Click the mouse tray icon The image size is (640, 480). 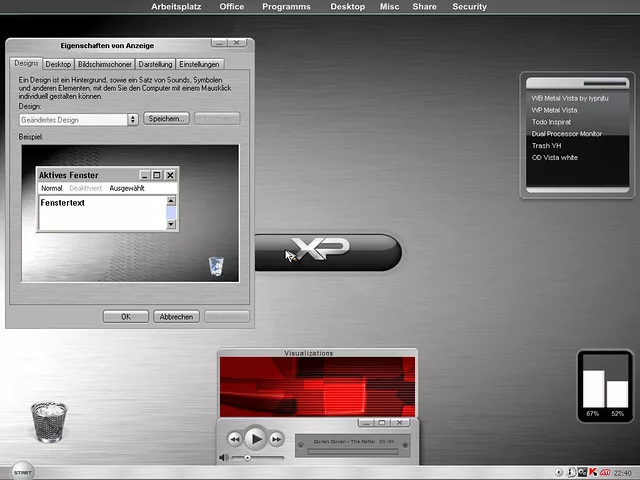pyautogui.click(x=571, y=472)
